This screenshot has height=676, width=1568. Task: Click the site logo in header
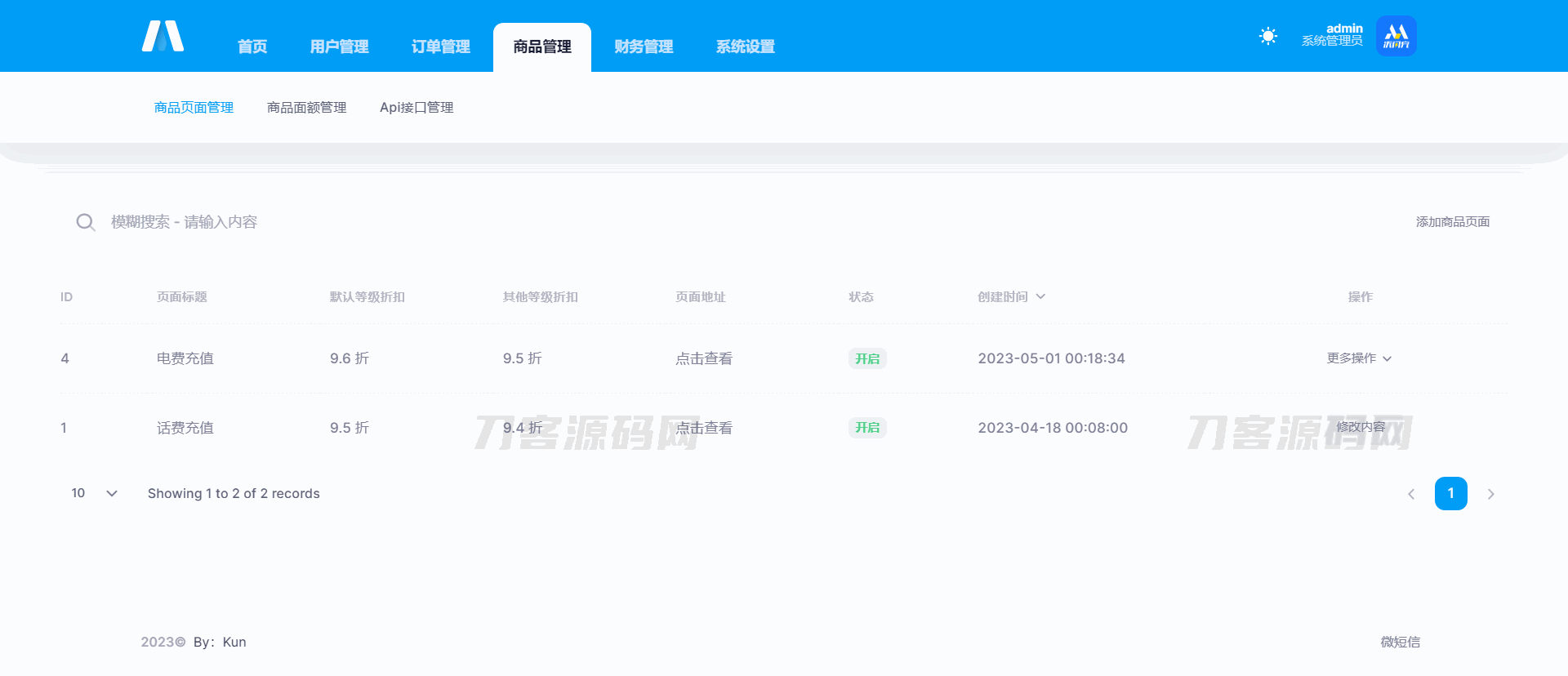tap(163, 37)
